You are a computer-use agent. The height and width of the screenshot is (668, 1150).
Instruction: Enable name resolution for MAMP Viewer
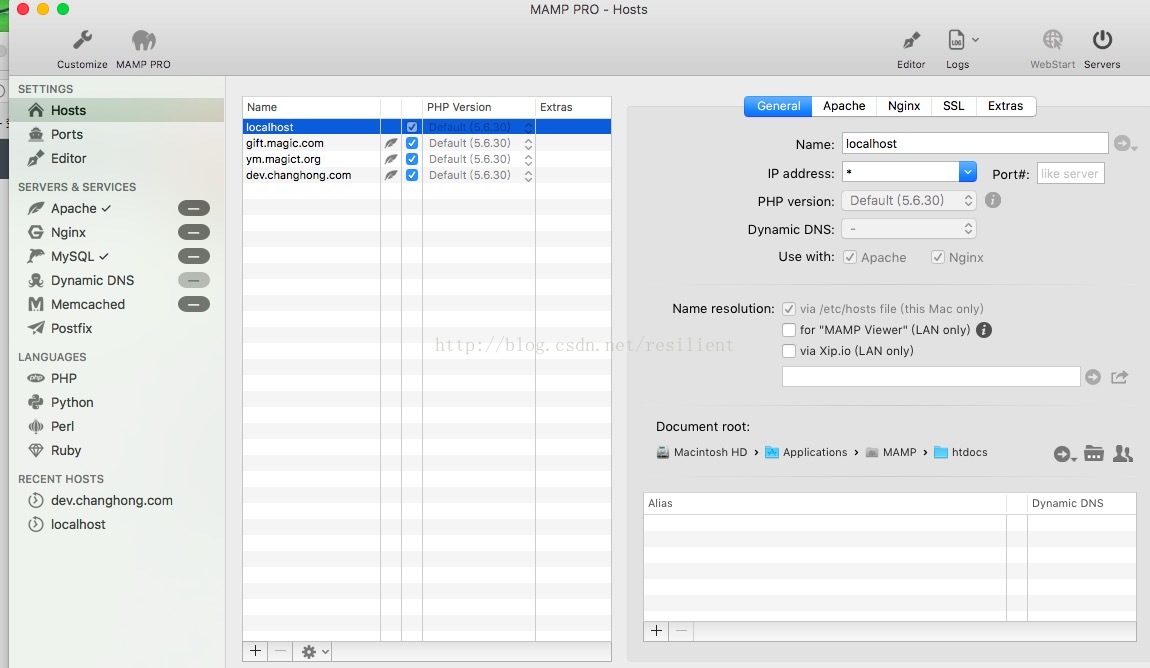789,330
